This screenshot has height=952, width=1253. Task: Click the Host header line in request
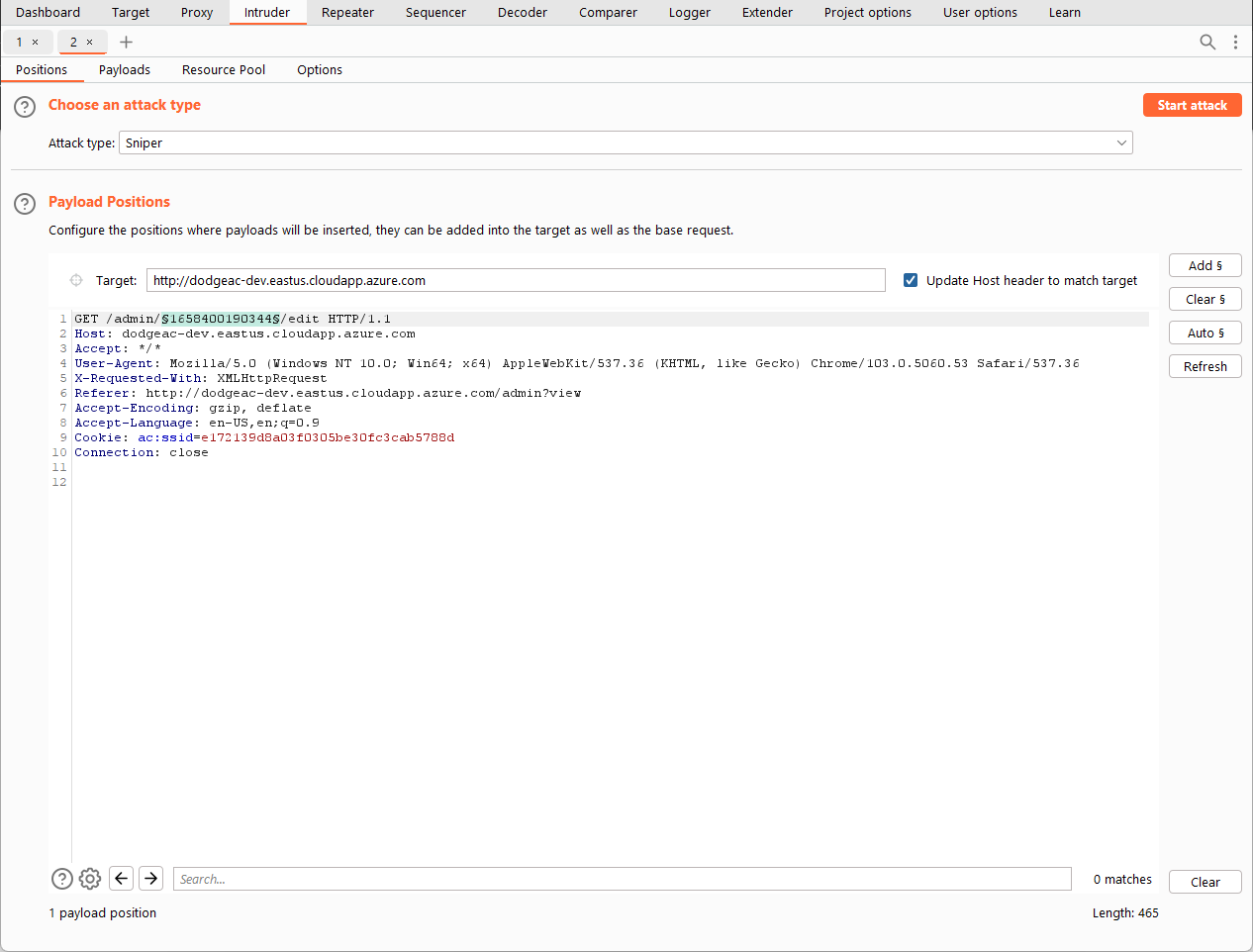coord(244,333)
